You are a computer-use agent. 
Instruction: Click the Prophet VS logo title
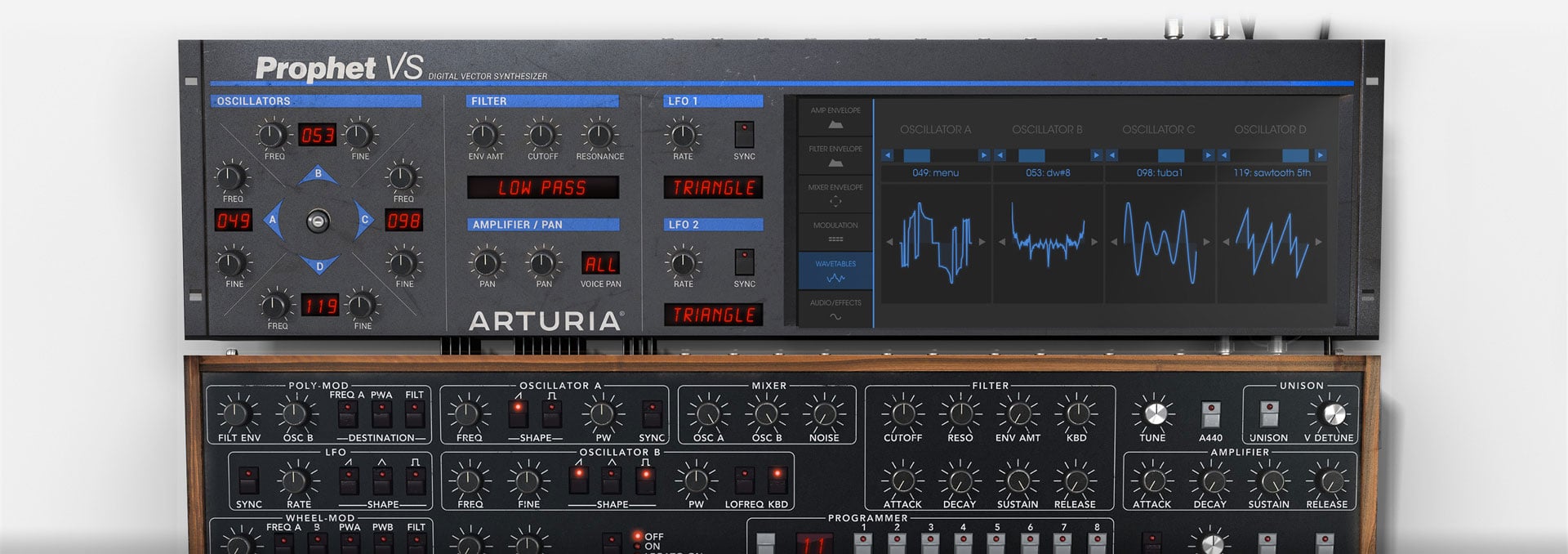coord(340,68)
